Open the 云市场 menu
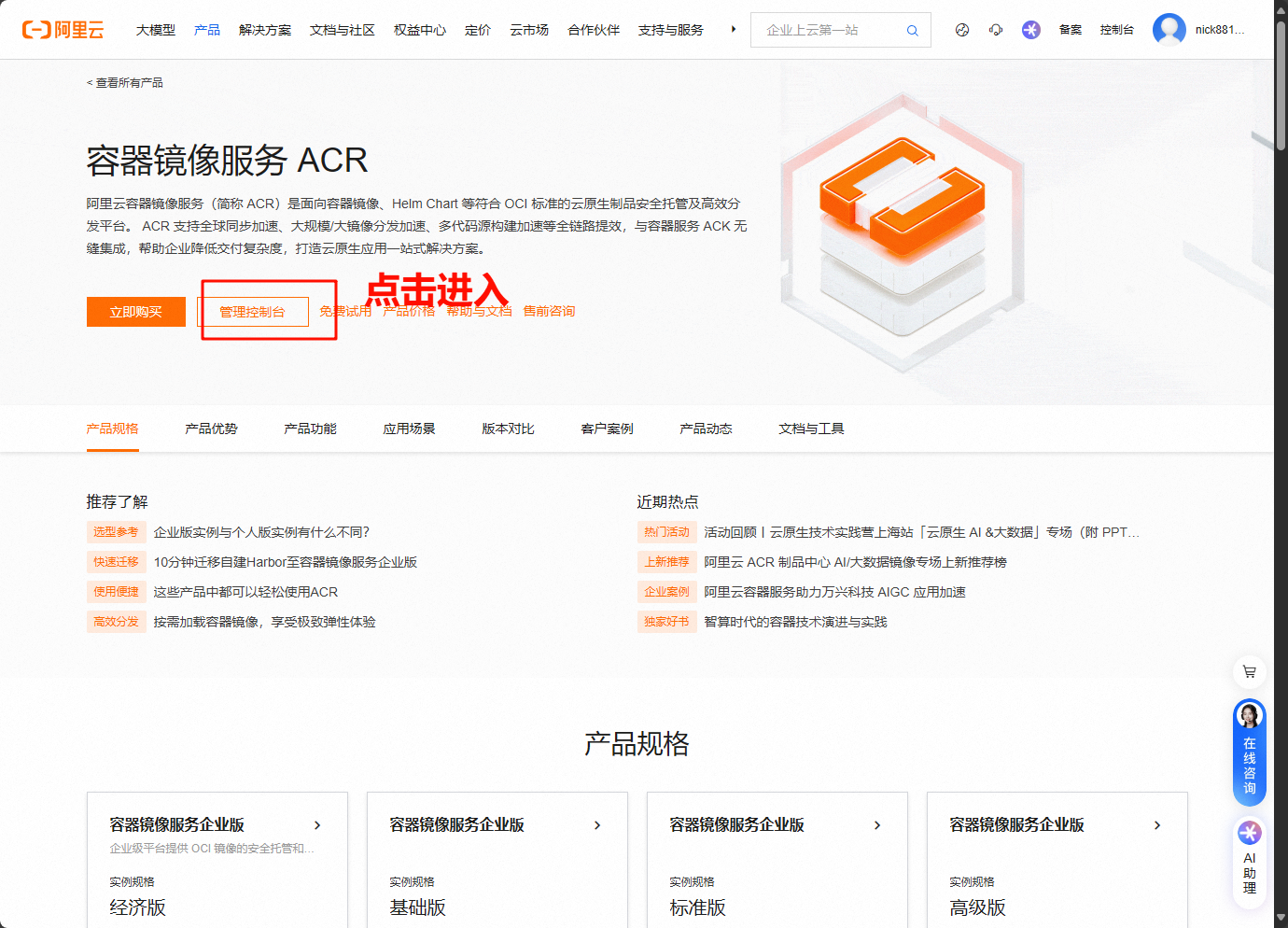The width and height of the screenshot is (1288, 928). pos(529,30)
